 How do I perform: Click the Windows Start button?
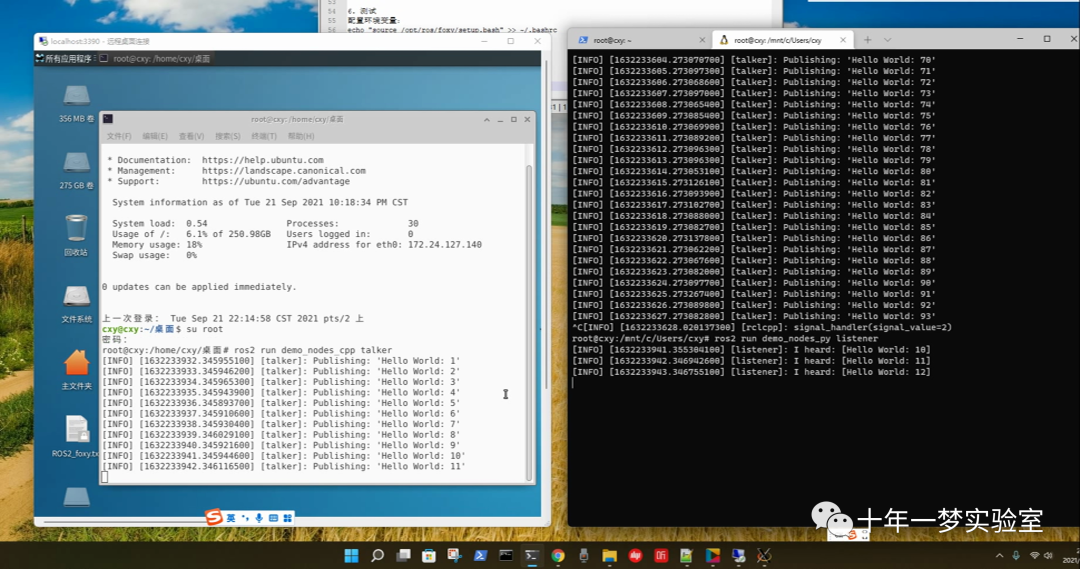pos(351,555)
